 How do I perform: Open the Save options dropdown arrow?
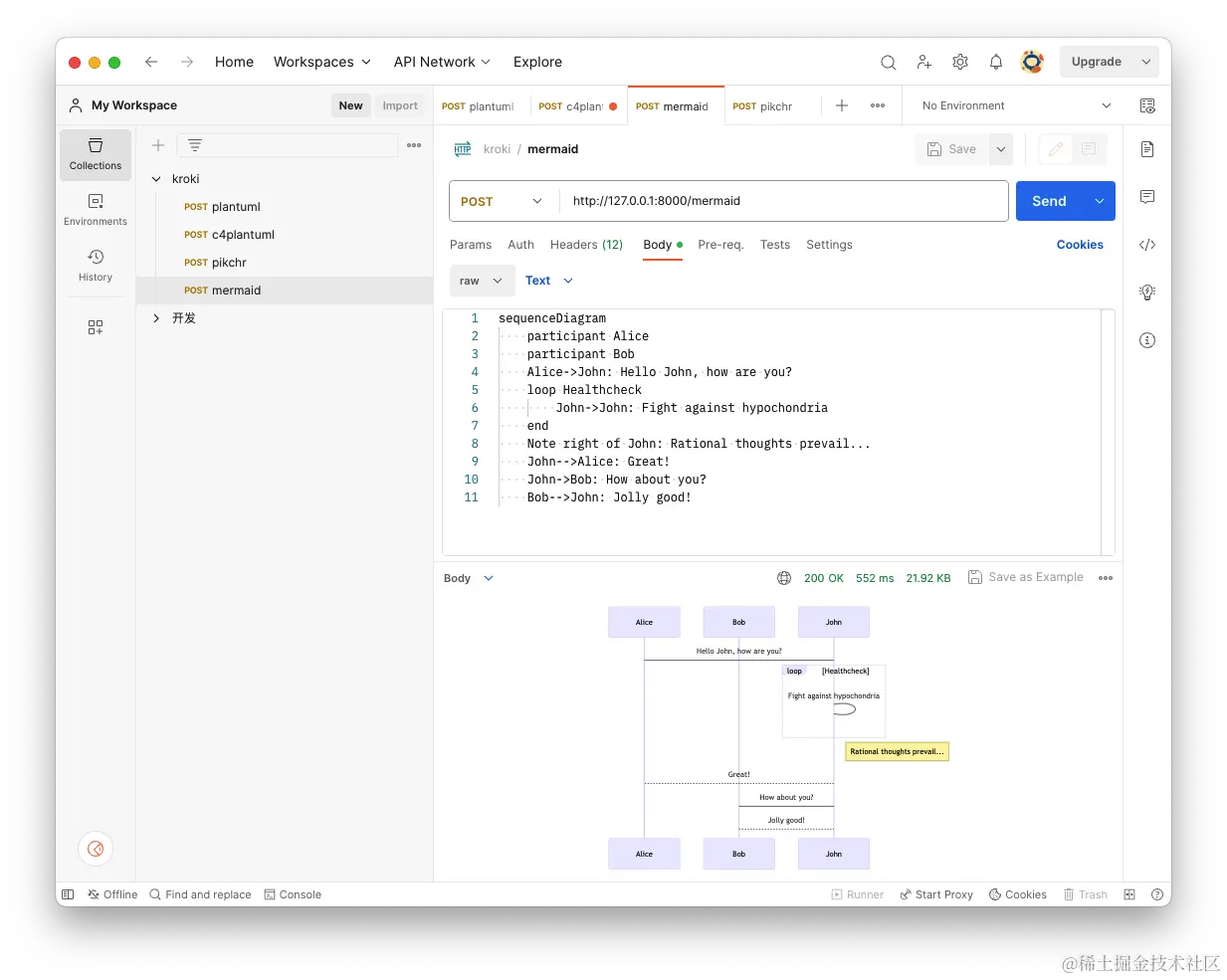1001,149
